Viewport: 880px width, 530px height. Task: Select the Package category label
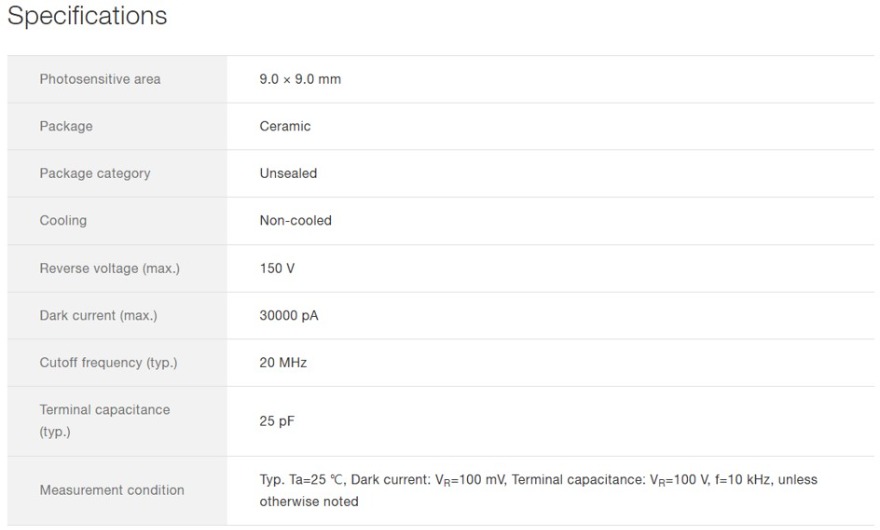coord(95,173)
